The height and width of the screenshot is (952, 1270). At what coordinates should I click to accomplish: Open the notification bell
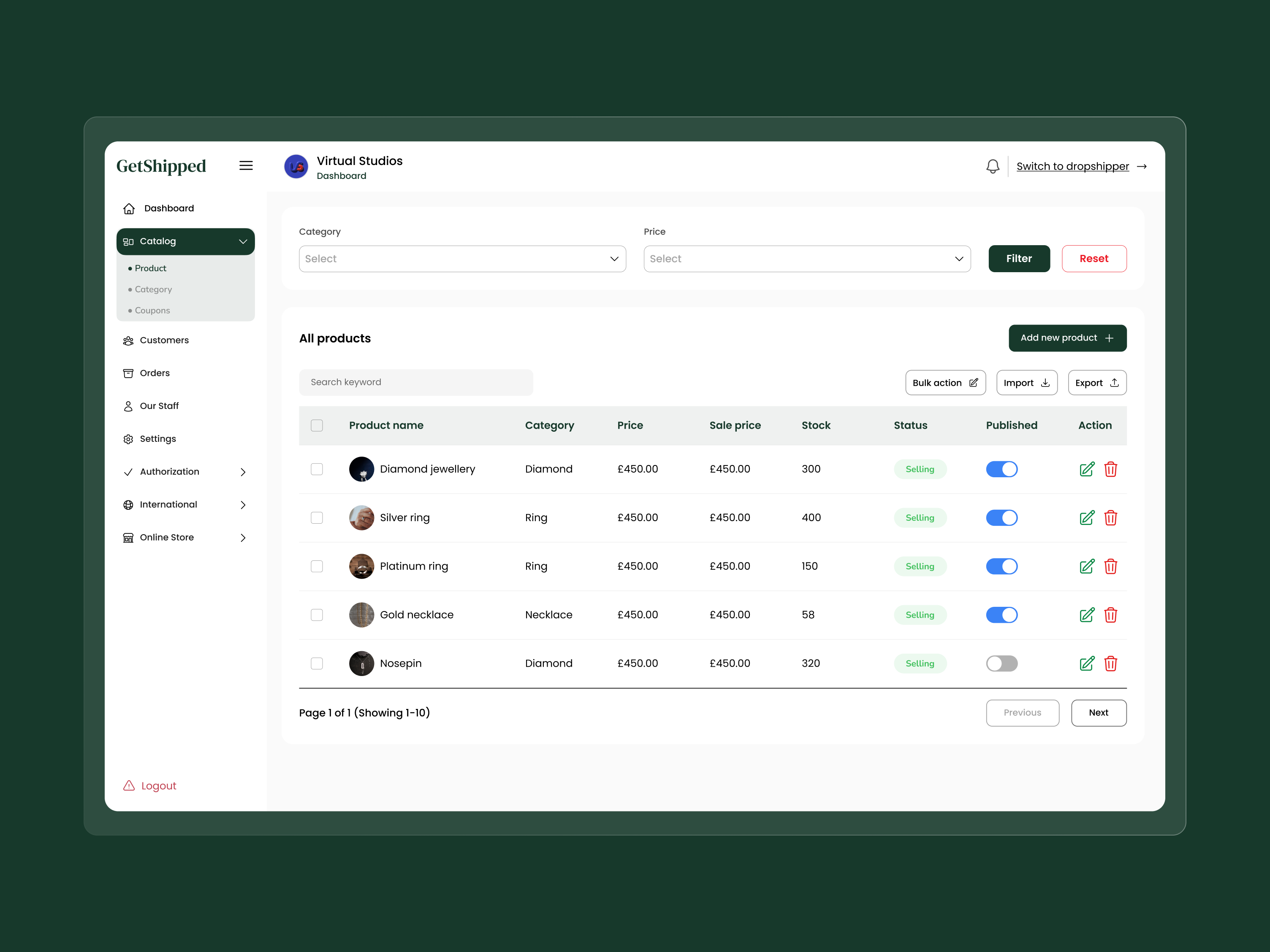point(993,166)
